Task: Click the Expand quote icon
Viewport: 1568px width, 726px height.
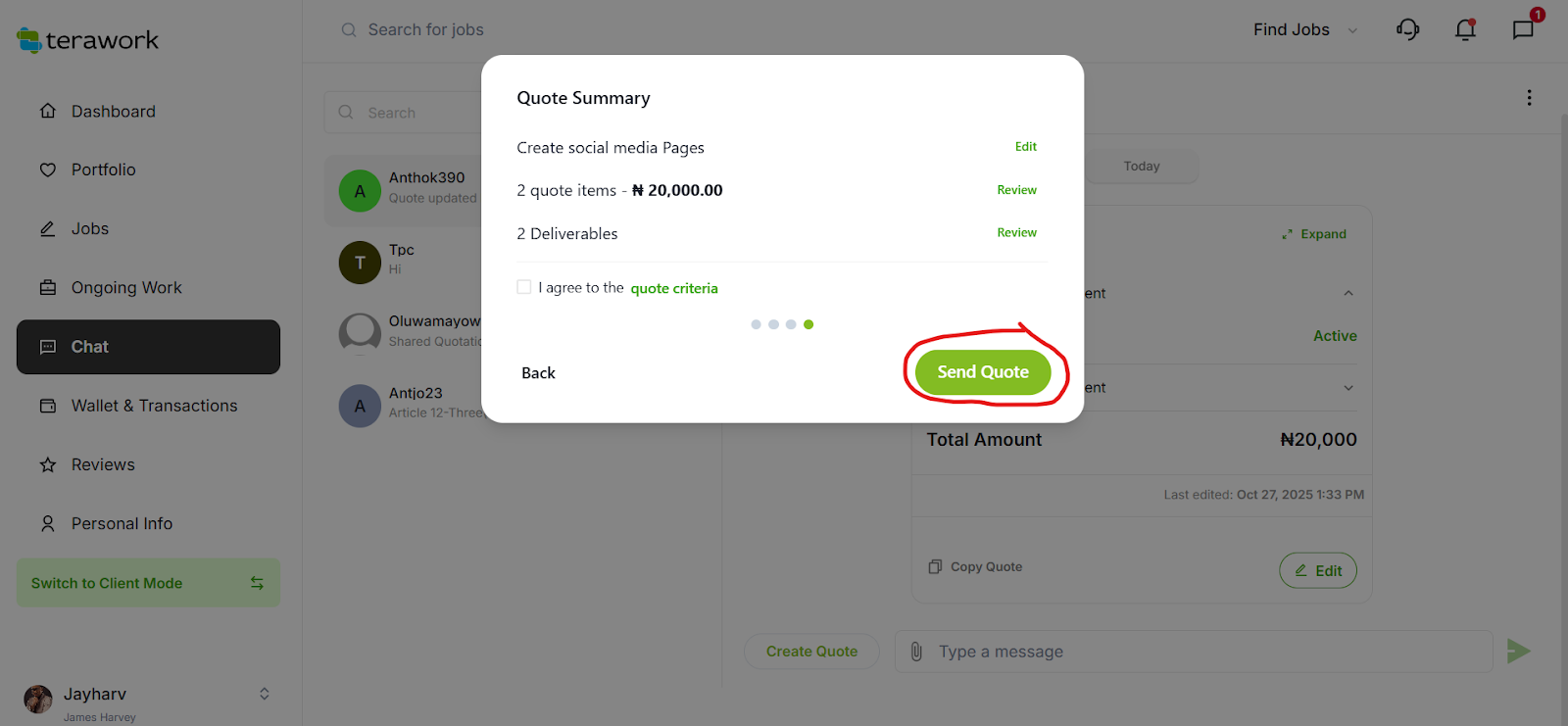Action: click(1287, 234)
